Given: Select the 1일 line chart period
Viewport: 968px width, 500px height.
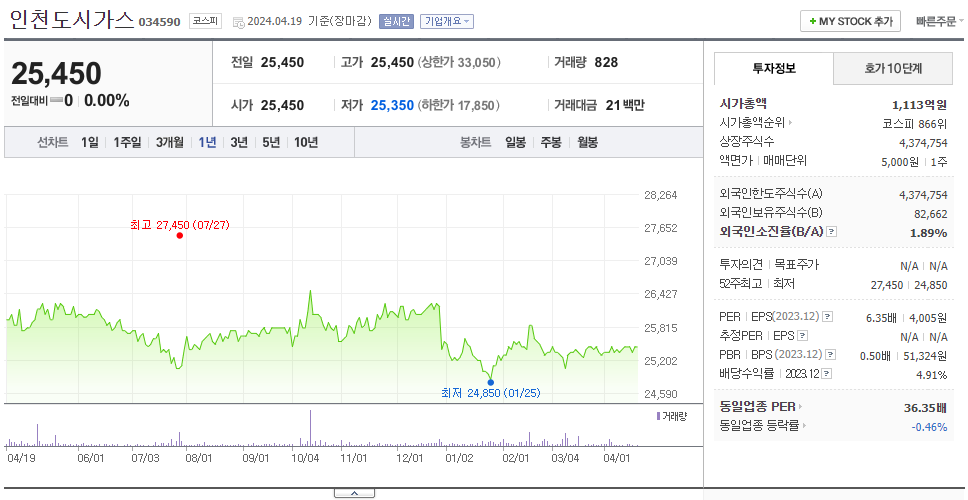Looking at the screenshot, I should pyautogui.click(x=90, y=143).
